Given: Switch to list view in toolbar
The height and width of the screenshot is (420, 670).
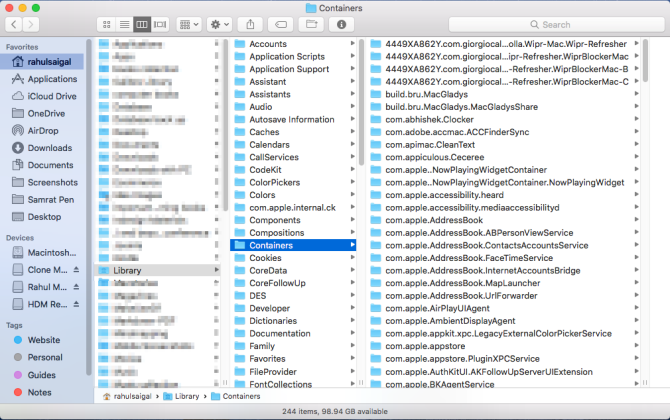Looking at the screenshot, I should [124, 24].
